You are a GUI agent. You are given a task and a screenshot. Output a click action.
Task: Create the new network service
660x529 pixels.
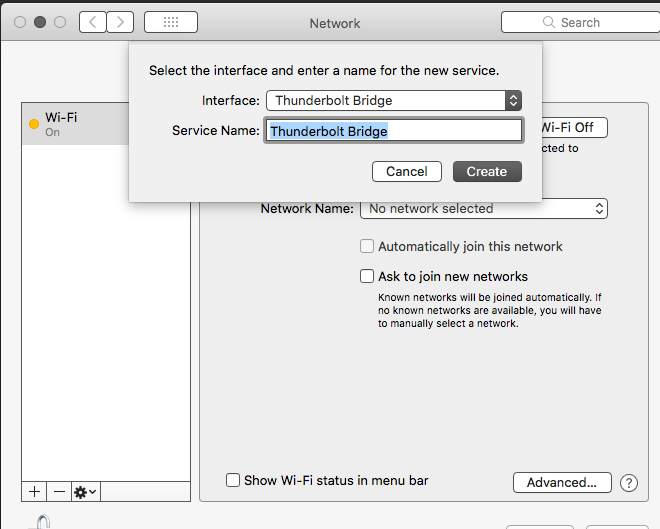pos(487,172)
